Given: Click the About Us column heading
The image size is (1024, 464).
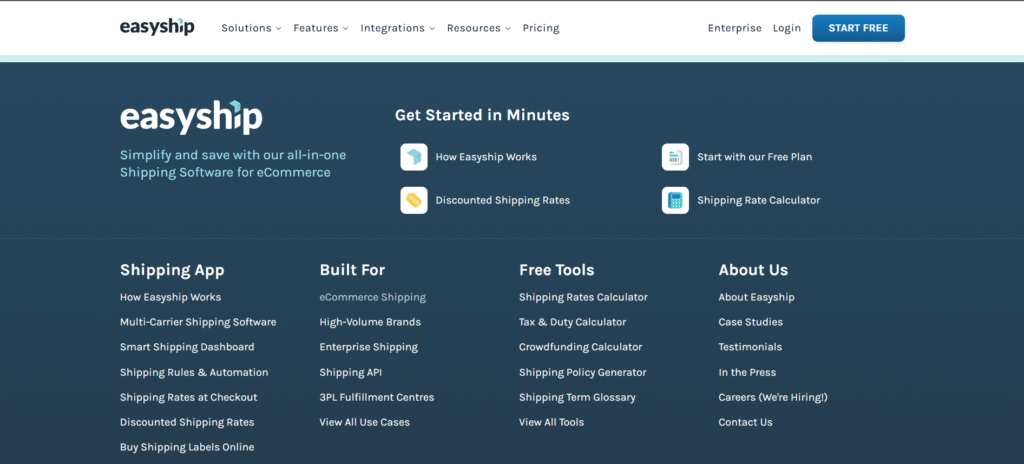Looking at the screenshot, I should (753, 270).
